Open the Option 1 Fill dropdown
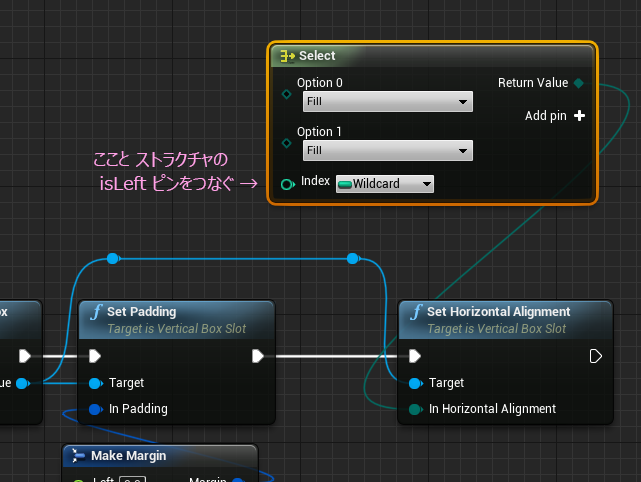The width and height of the screenshot is (641, 482). (x=388, y=150)
